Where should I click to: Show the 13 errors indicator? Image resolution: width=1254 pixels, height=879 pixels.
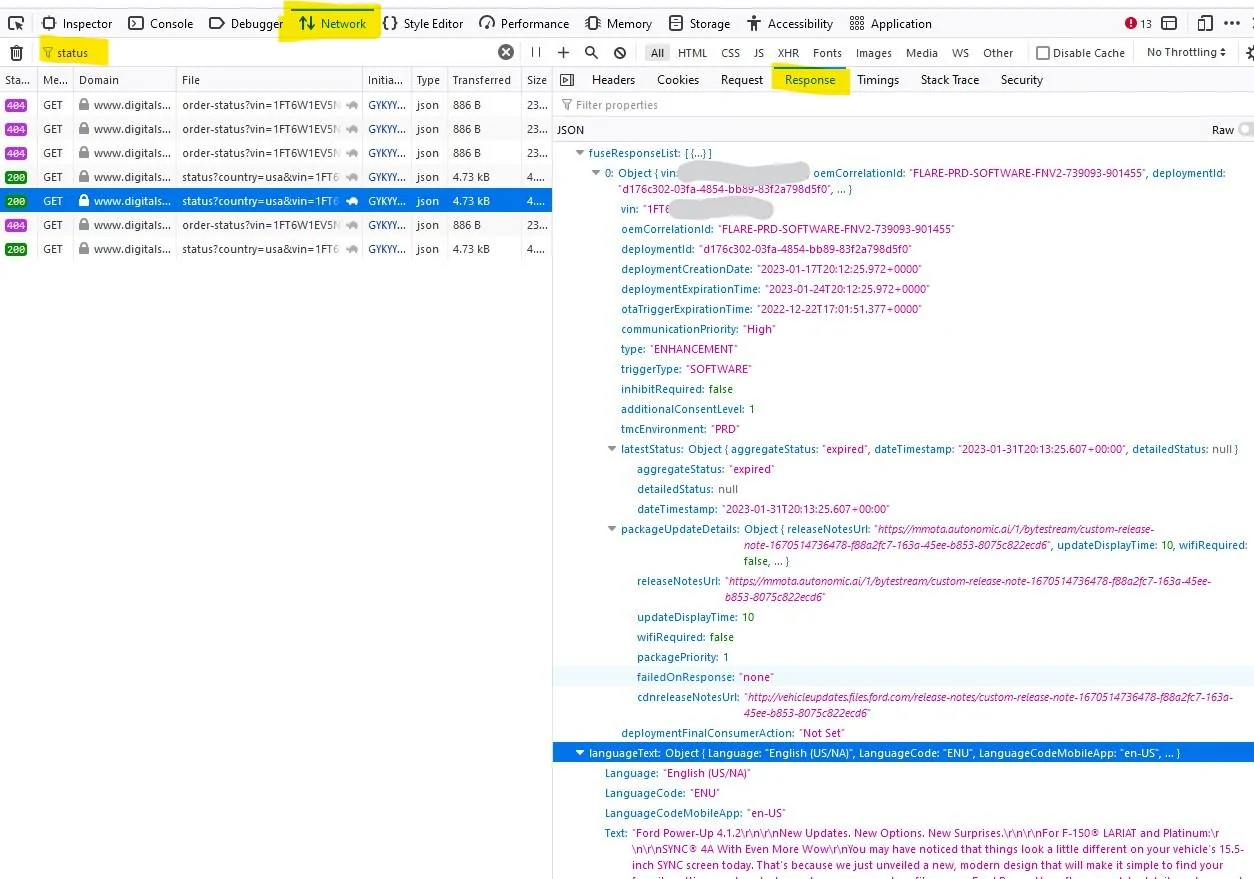(x=1138, y=23)
